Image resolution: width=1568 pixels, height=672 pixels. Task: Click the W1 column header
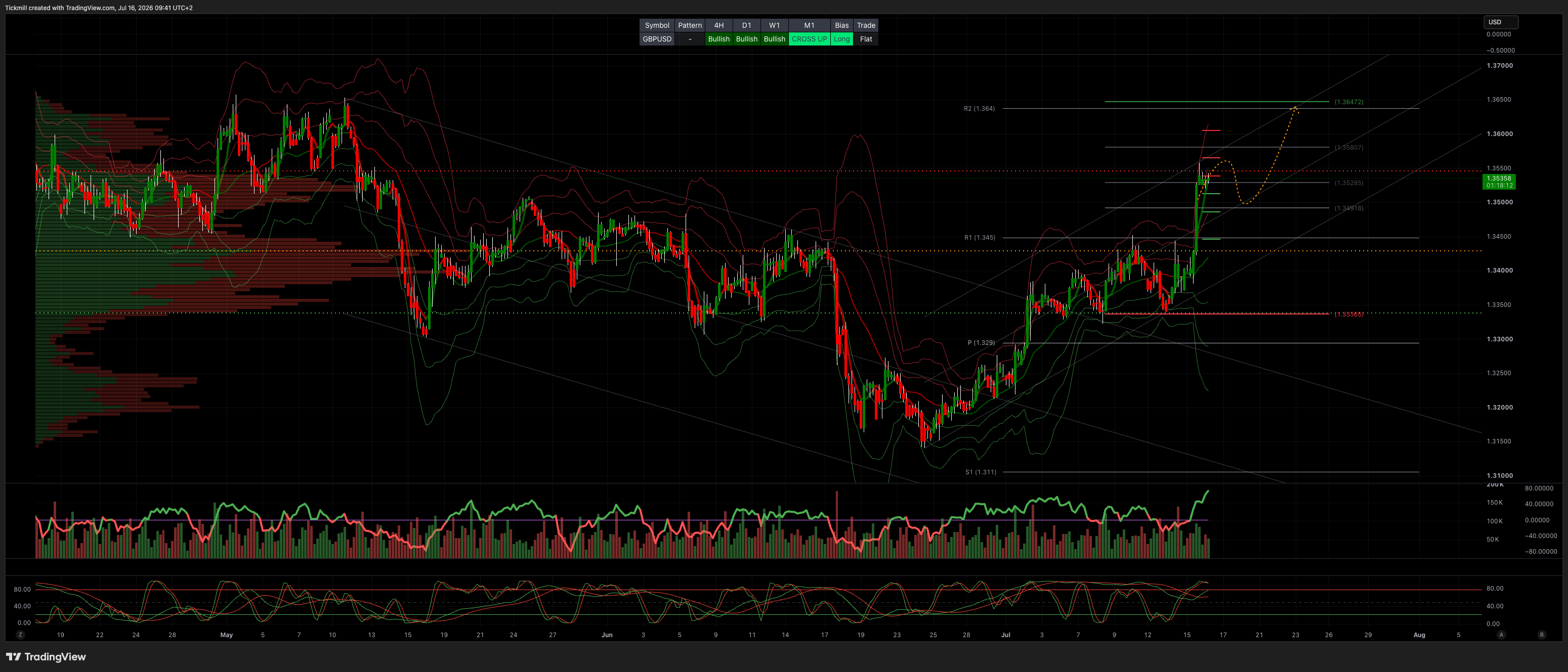pyautogui.click(x=774, y=25)
